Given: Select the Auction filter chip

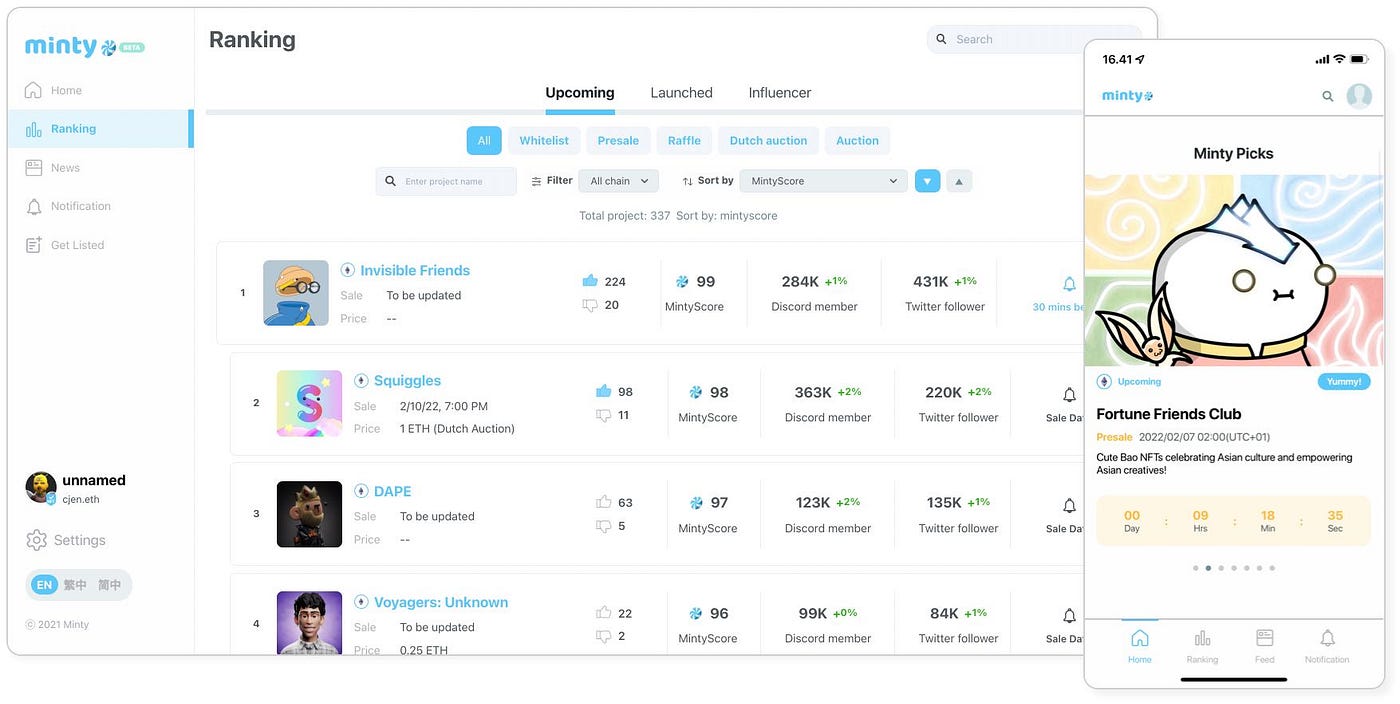Looking at the screenshot, I should coord(857,141).
